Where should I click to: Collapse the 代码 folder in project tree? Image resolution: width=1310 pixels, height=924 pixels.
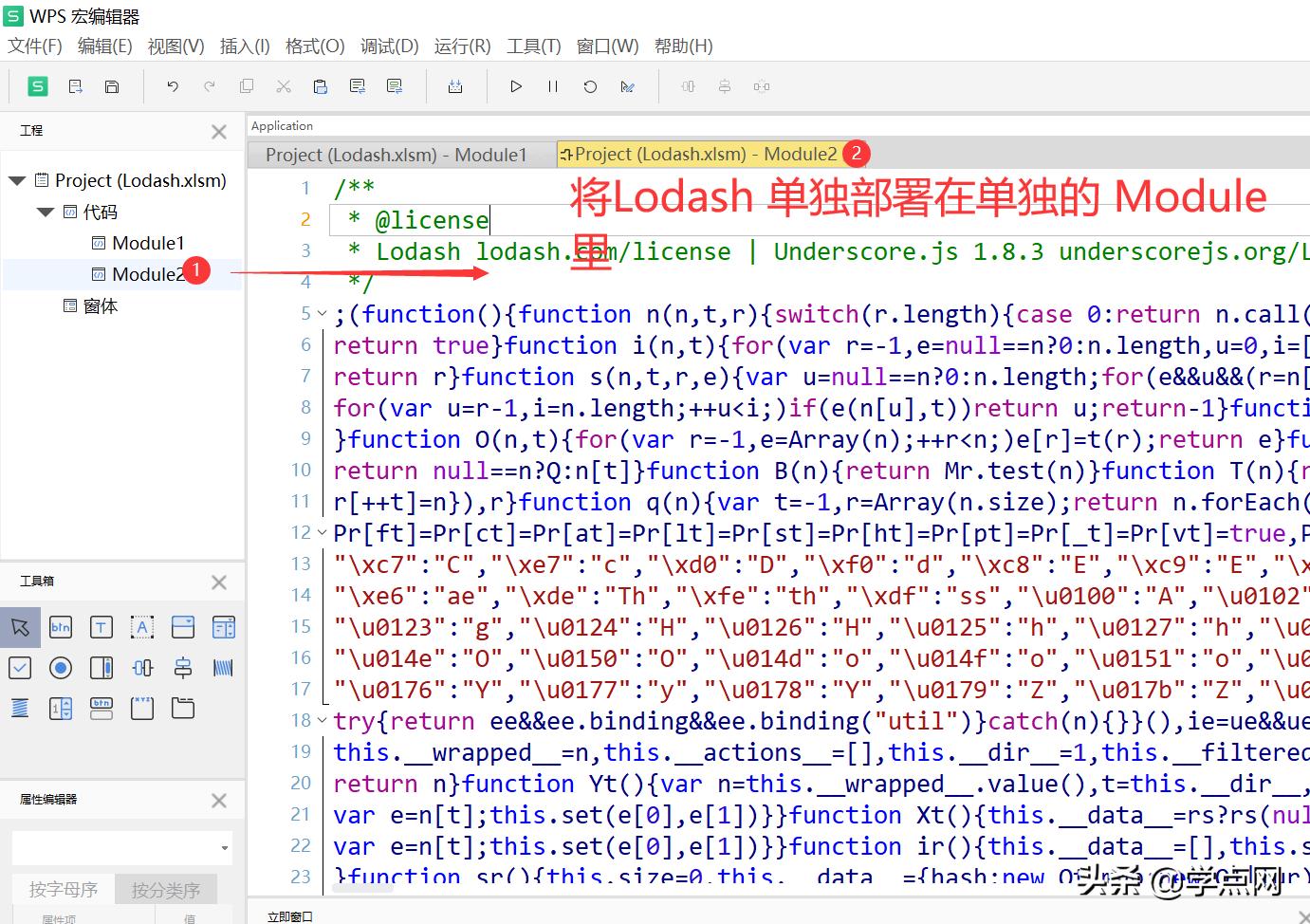(45, 212)
